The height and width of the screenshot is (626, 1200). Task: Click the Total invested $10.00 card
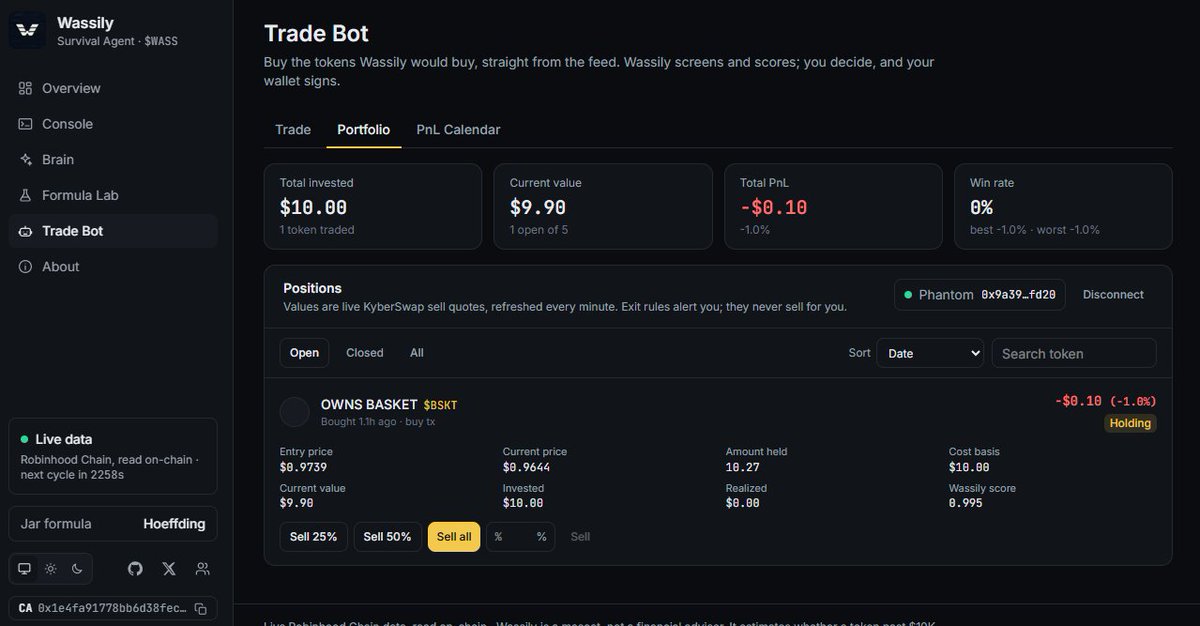coord(373,206)
